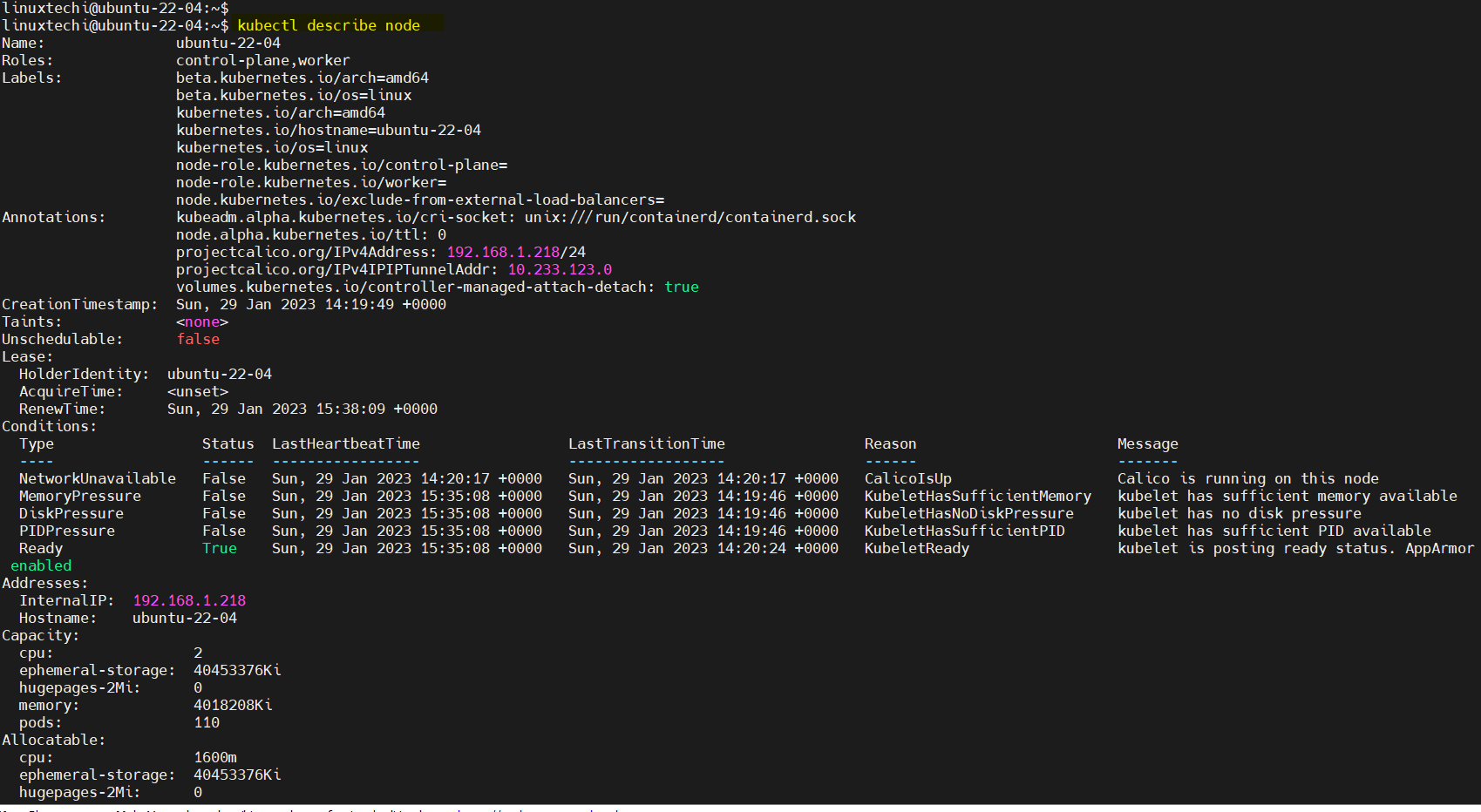This screenshot has height=812, width=1481.
Task: Click the reason 'KubeletHasSufficientMemory'
Action: tap(977, 496)
